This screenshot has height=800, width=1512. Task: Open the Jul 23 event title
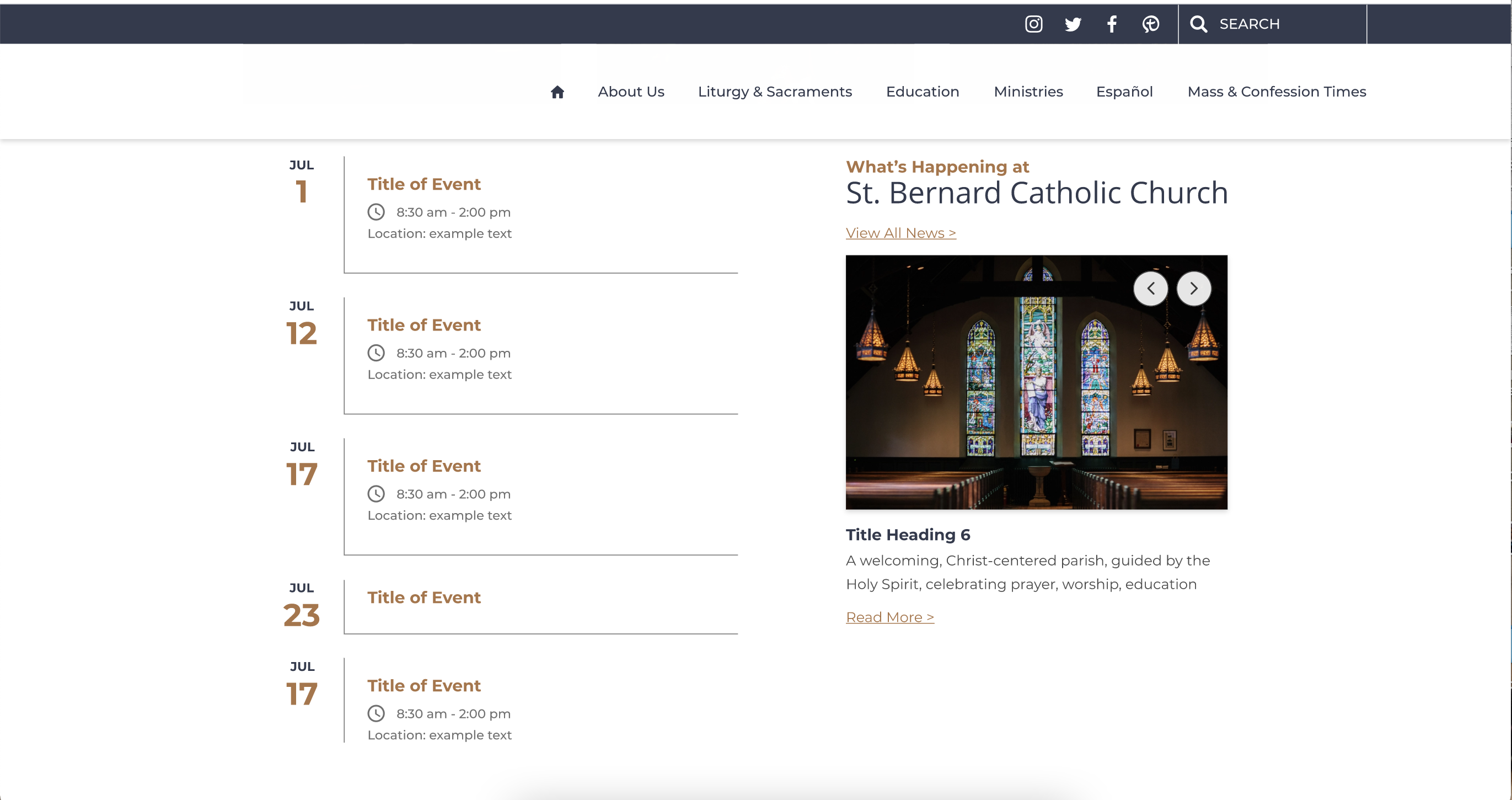pyautogui.click(x=424, y=598)
